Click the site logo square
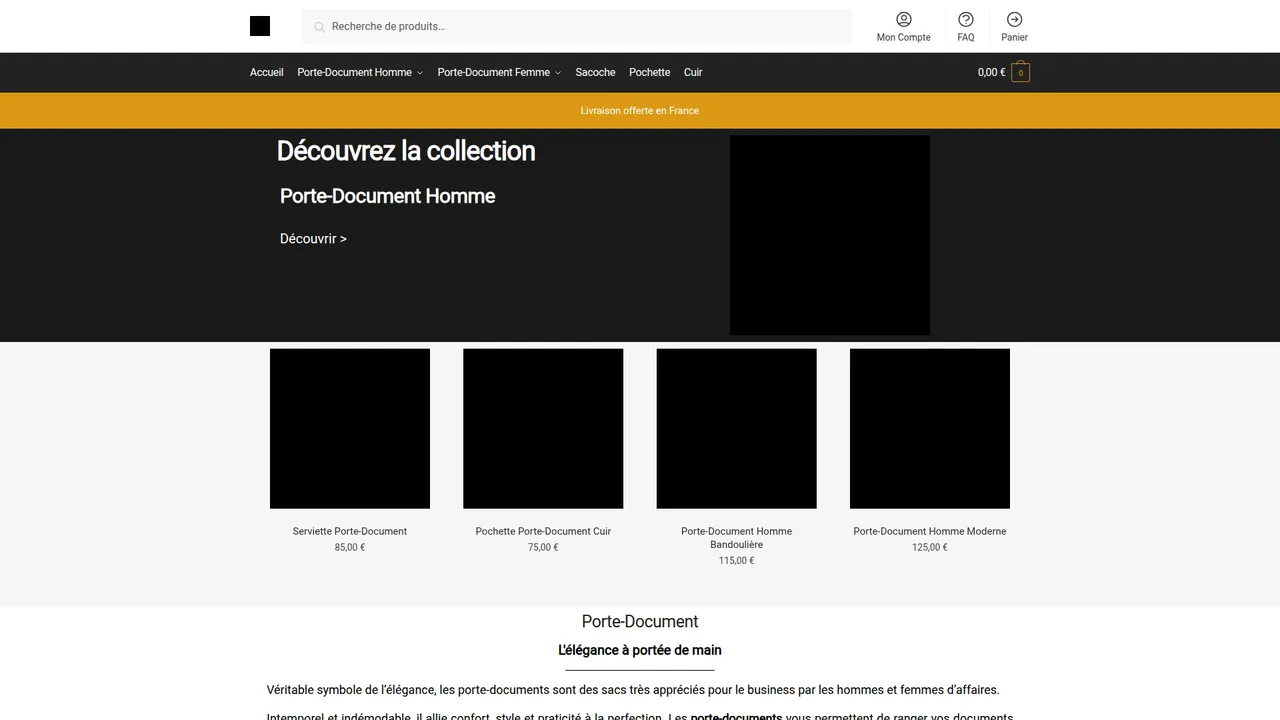The image size is (1280, 720). (260, 26)
